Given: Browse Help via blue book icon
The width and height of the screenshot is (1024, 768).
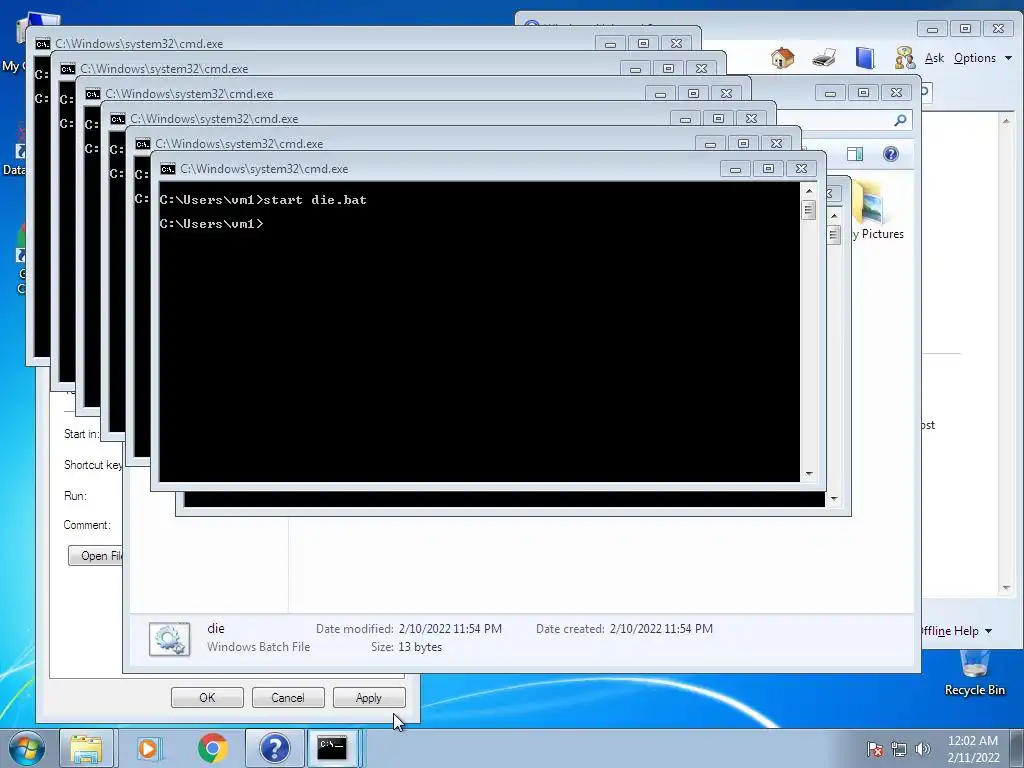Looking at the screenshot, I should point(865,58).
